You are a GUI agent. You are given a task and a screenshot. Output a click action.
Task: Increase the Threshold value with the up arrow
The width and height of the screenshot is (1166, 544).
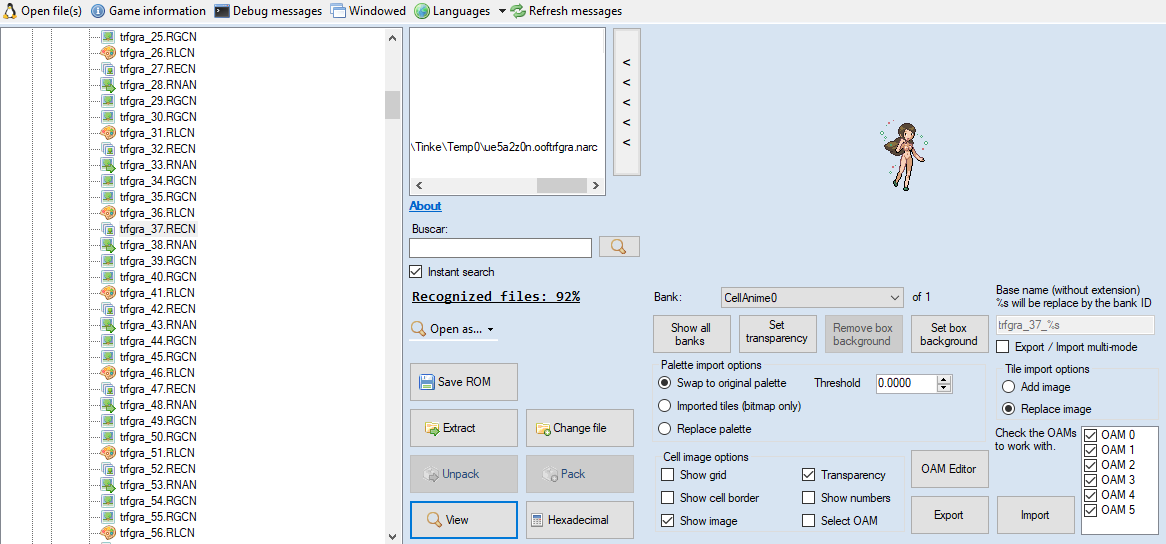coord(944,379)
